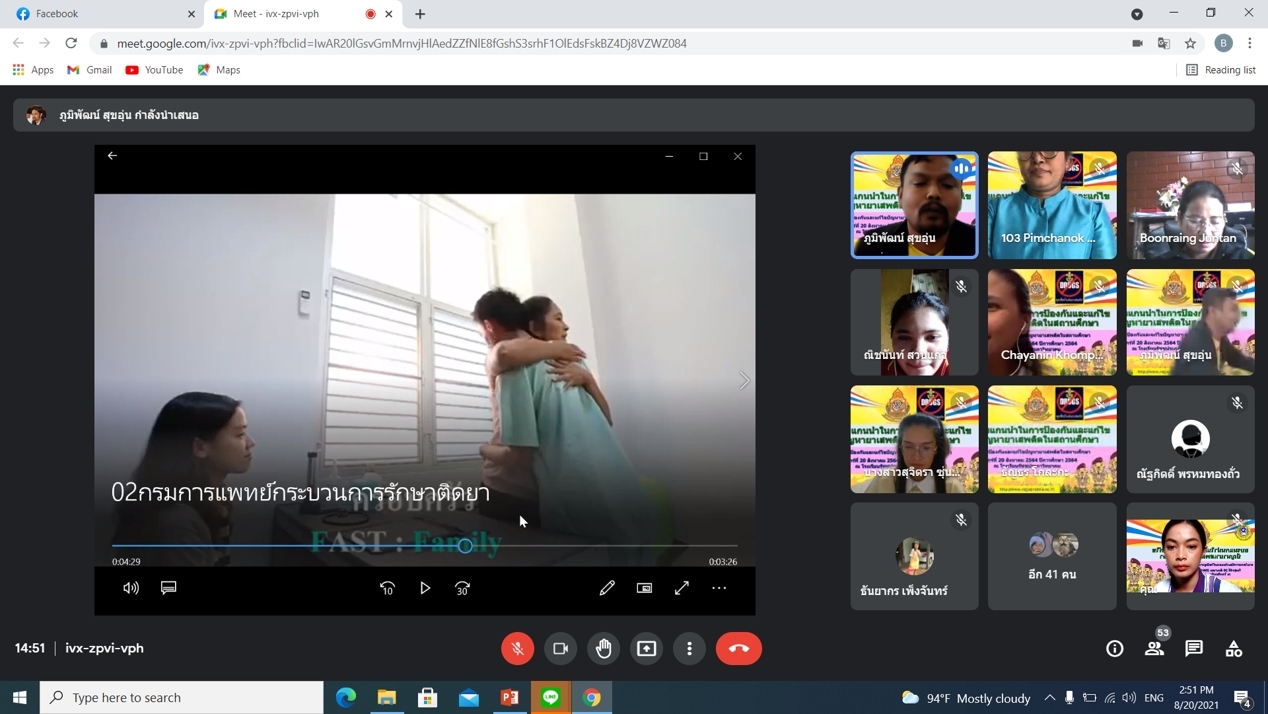
Task: Open the Activities panel icon
Action: tap(1234, 648)
